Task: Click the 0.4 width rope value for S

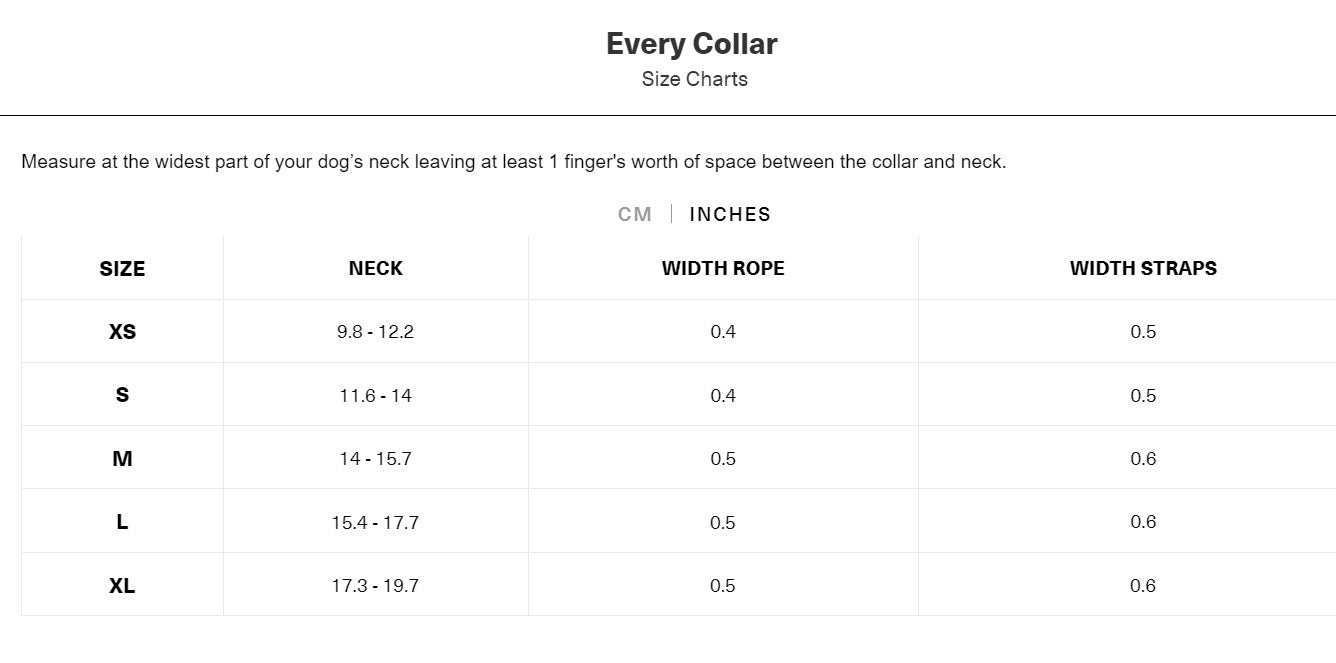Action: (722, 394)
